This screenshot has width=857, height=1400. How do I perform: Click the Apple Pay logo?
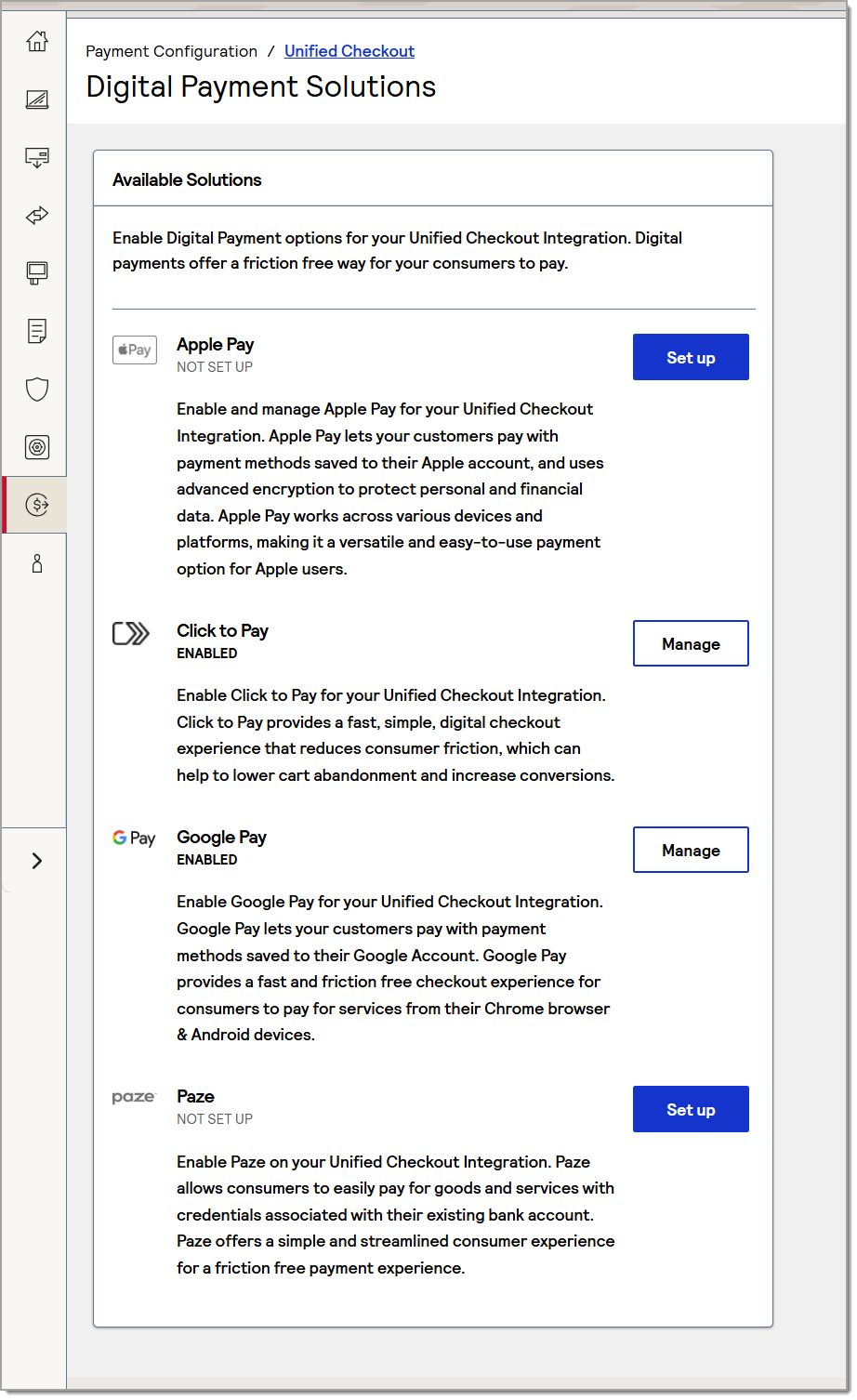134,350
